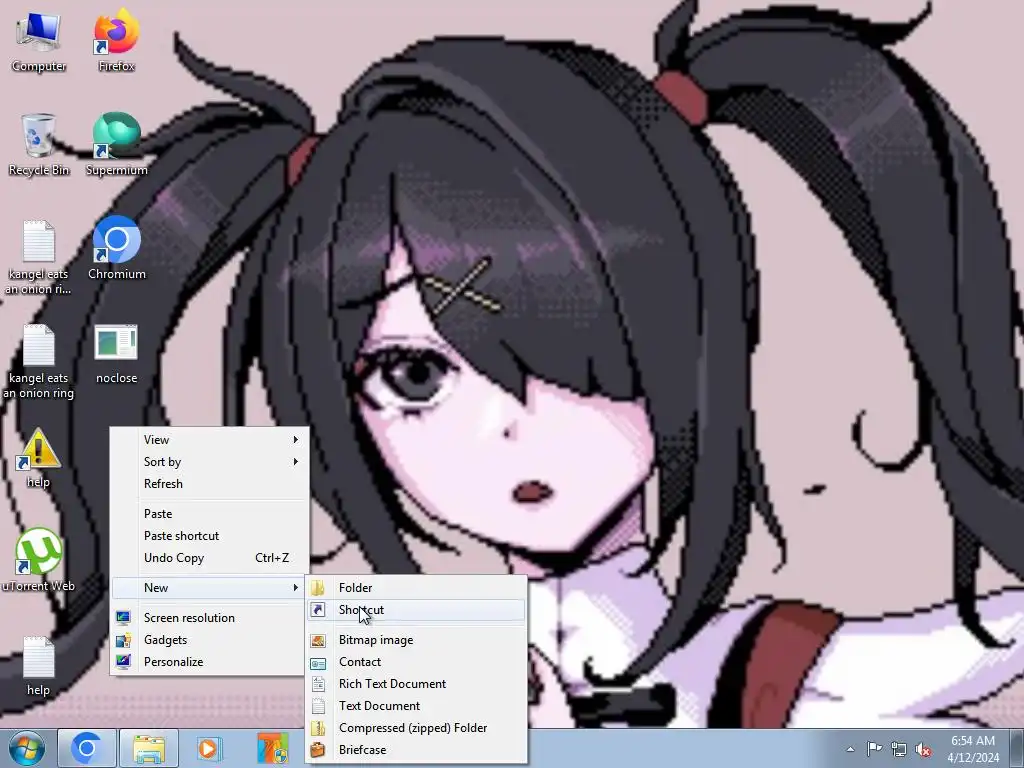Screen dimensions: 1024x768
Task: Select the help shortcut with warning sign
Action: (x=39, y=458)
